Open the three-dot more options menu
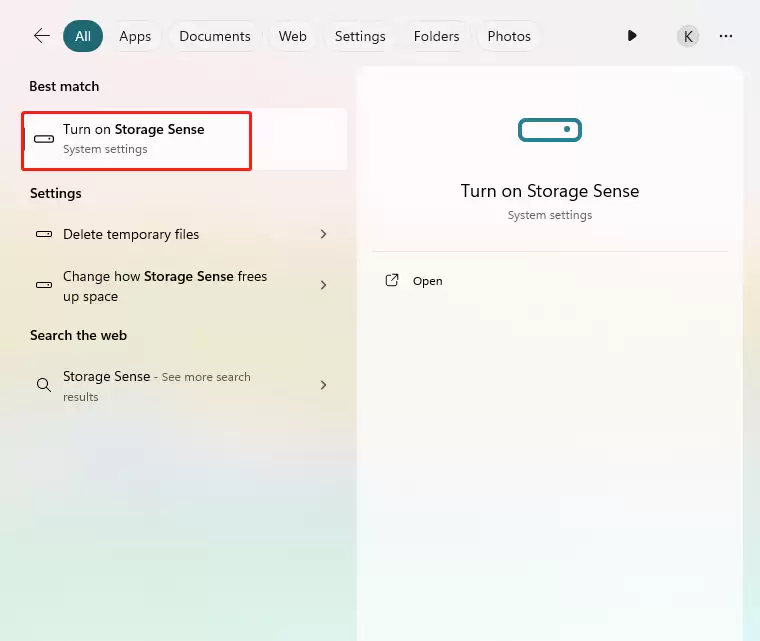Viewport: 760px width, 641px height. [726, 36]
